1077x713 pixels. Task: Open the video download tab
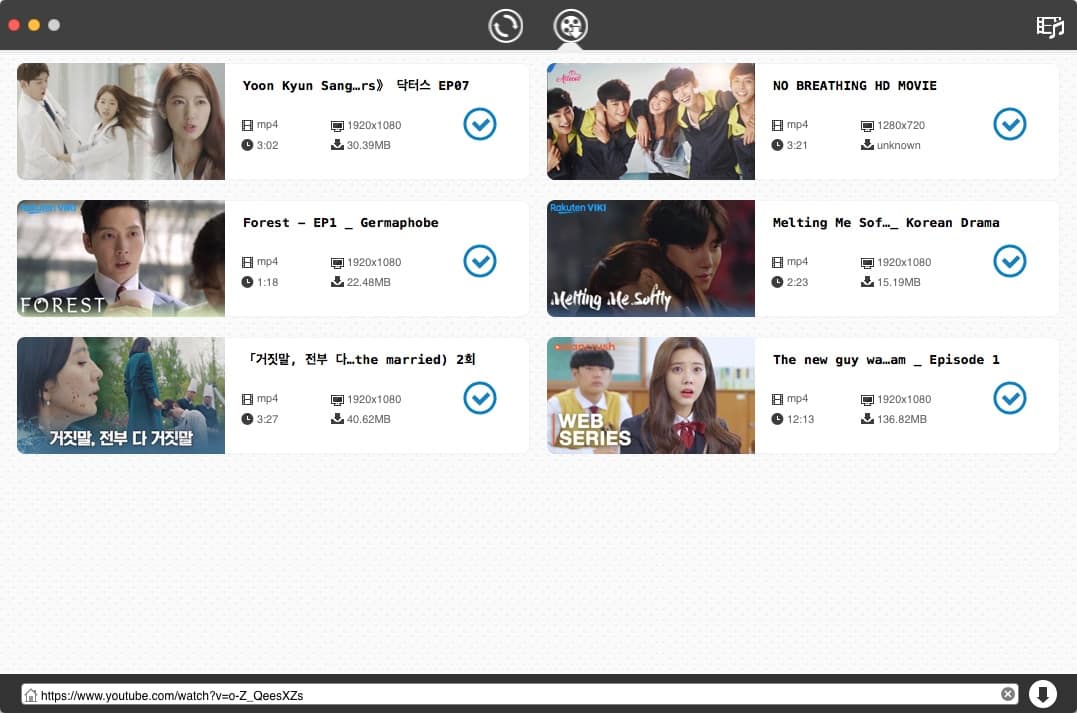571,26
